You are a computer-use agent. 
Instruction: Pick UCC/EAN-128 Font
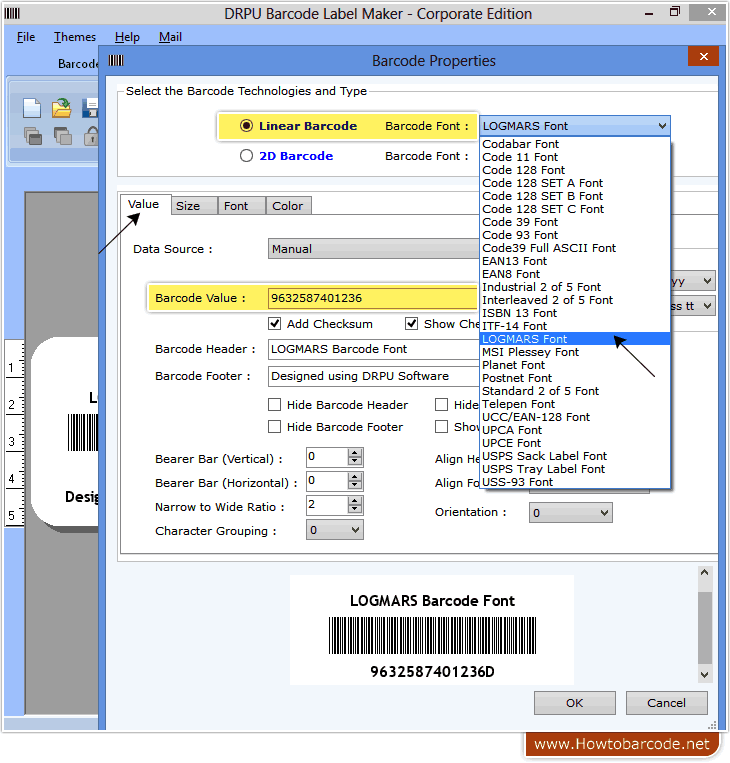coord(575,417)
